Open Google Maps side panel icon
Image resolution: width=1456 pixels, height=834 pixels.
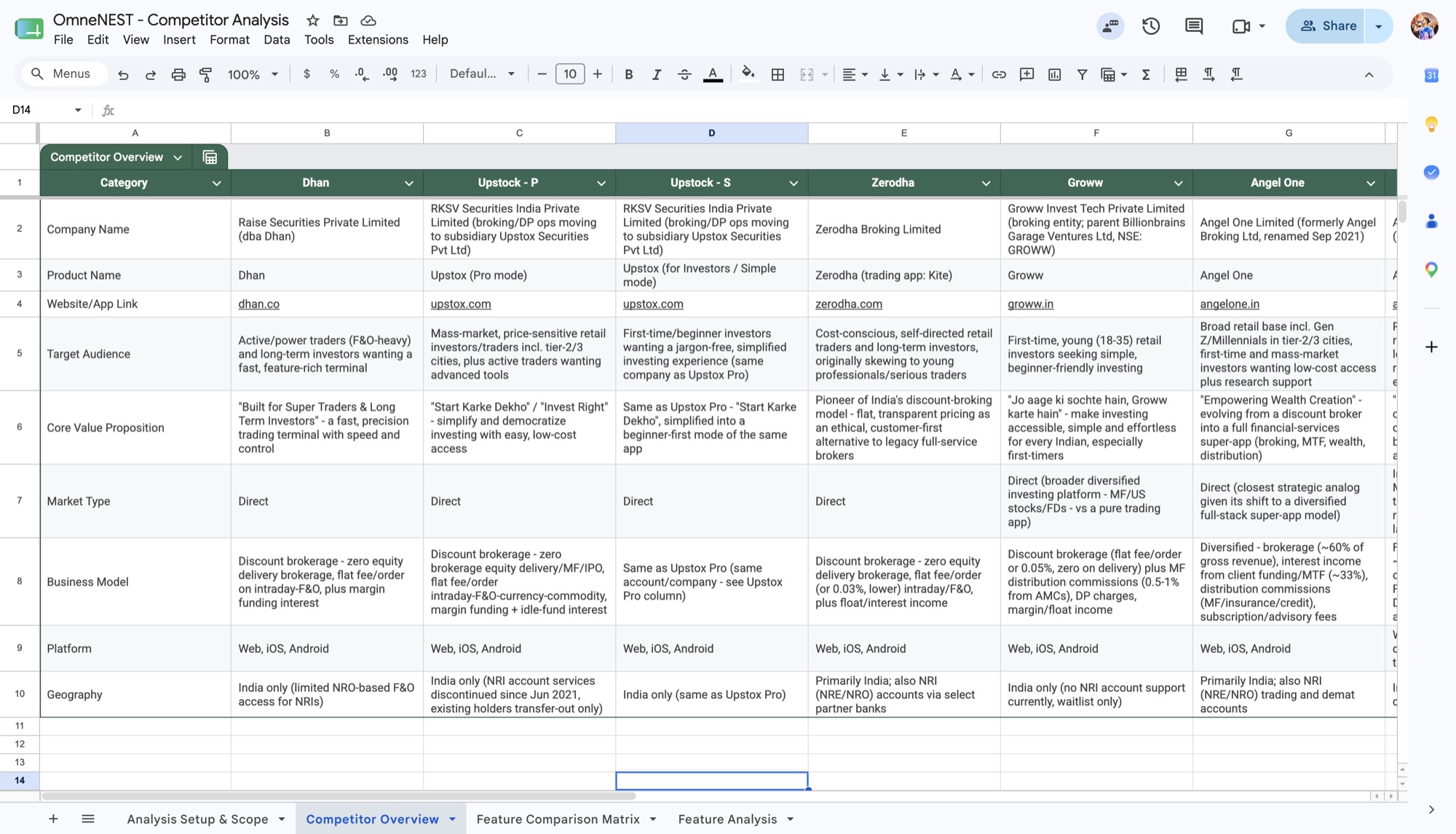pos(1431,270)
